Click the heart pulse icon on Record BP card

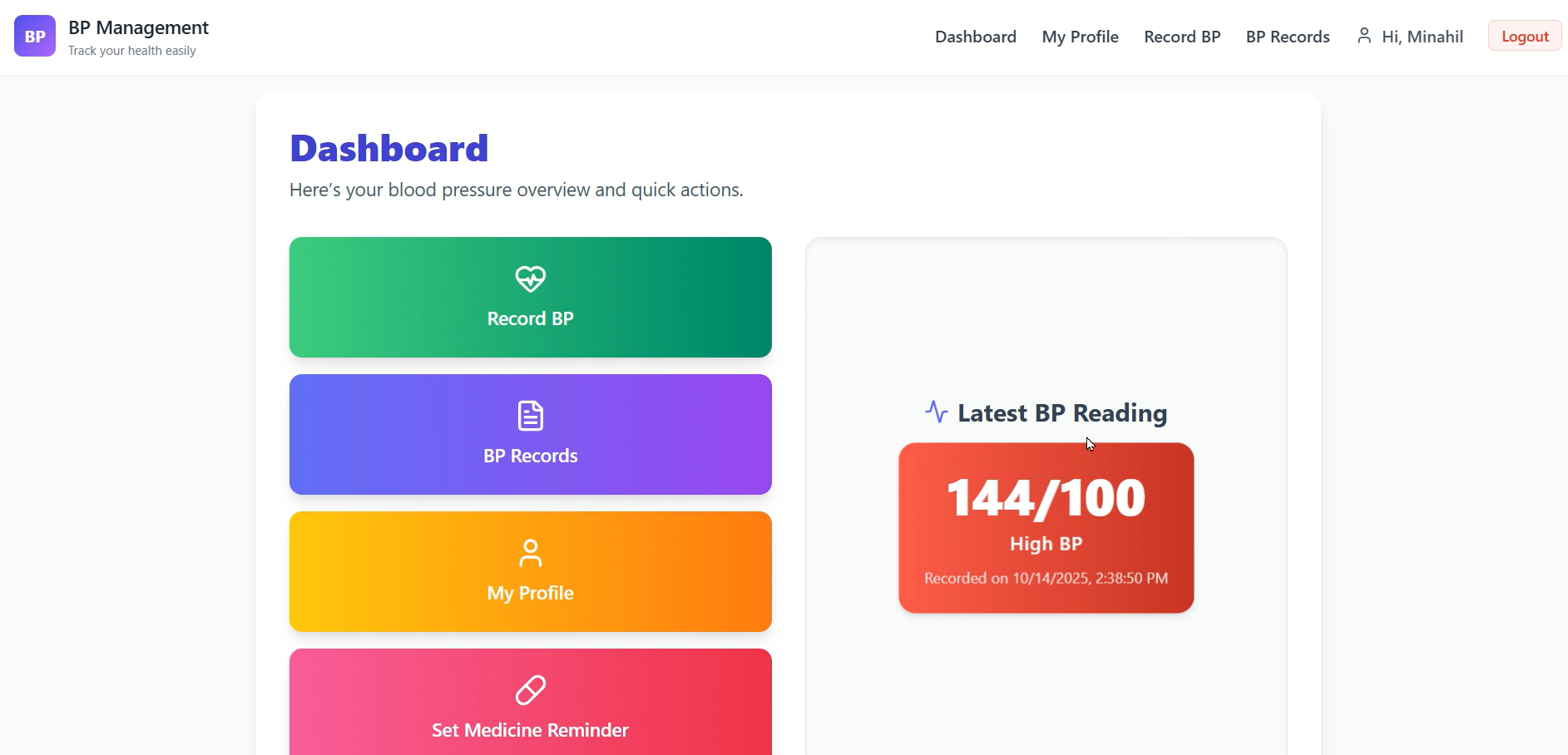(x=530, y=279)
